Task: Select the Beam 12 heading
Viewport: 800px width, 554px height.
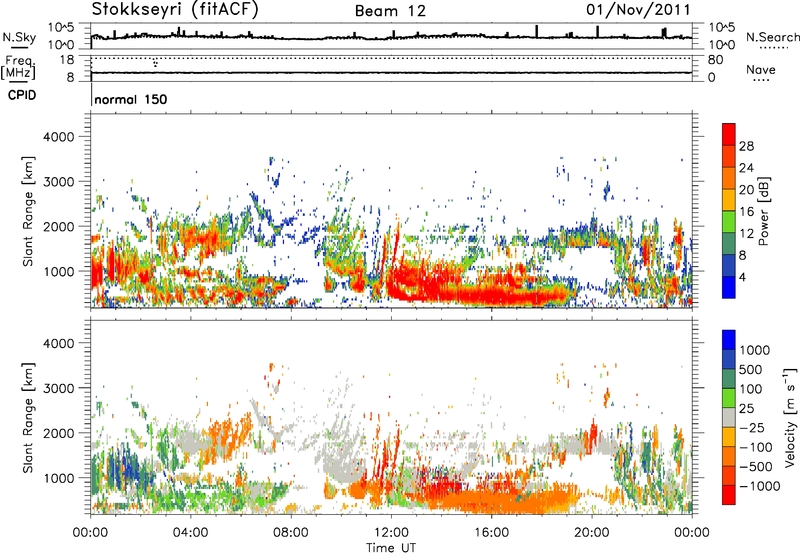Action: (390, 11)
